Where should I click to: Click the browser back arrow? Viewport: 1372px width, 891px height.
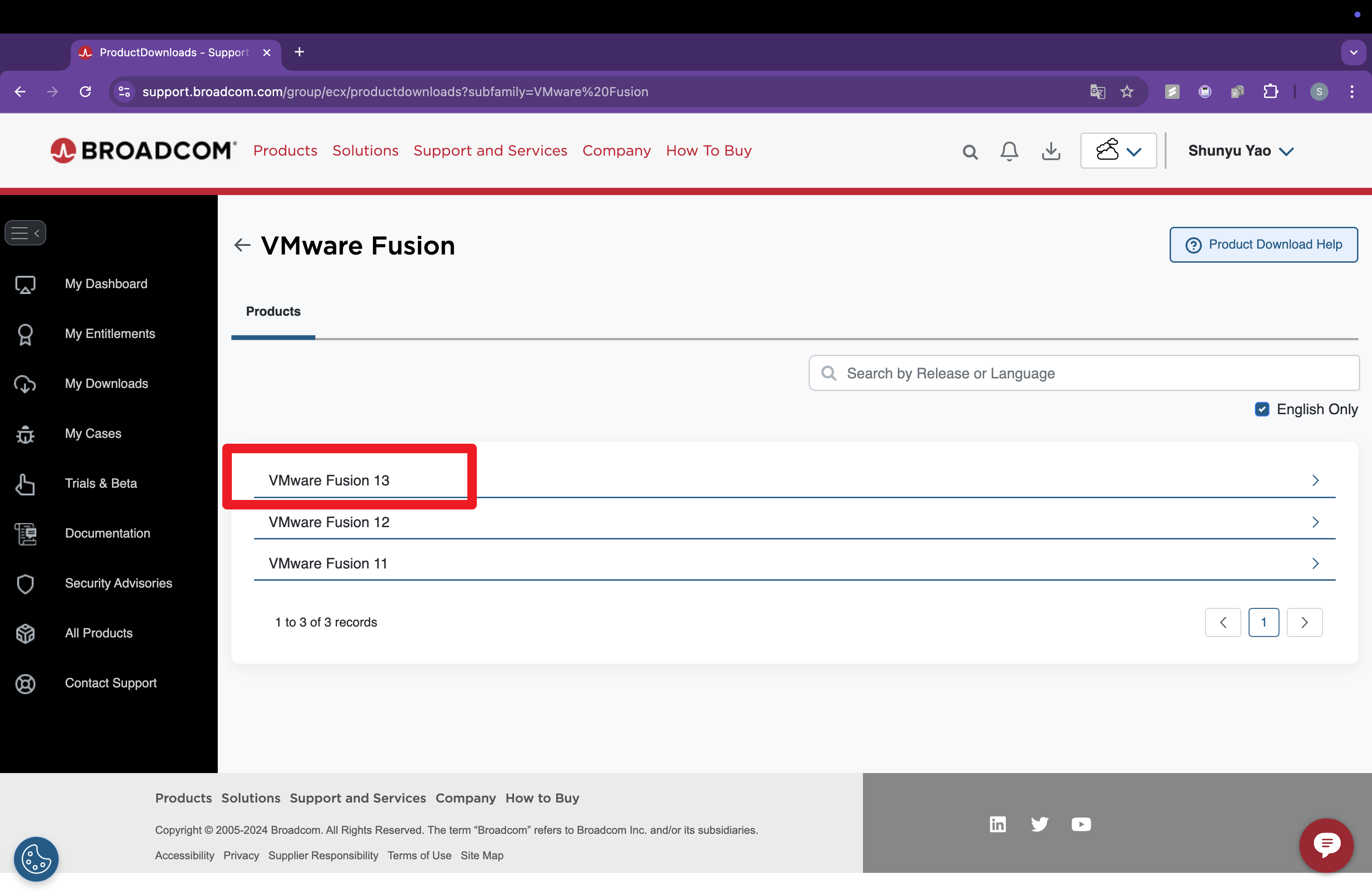pos(20,92)
